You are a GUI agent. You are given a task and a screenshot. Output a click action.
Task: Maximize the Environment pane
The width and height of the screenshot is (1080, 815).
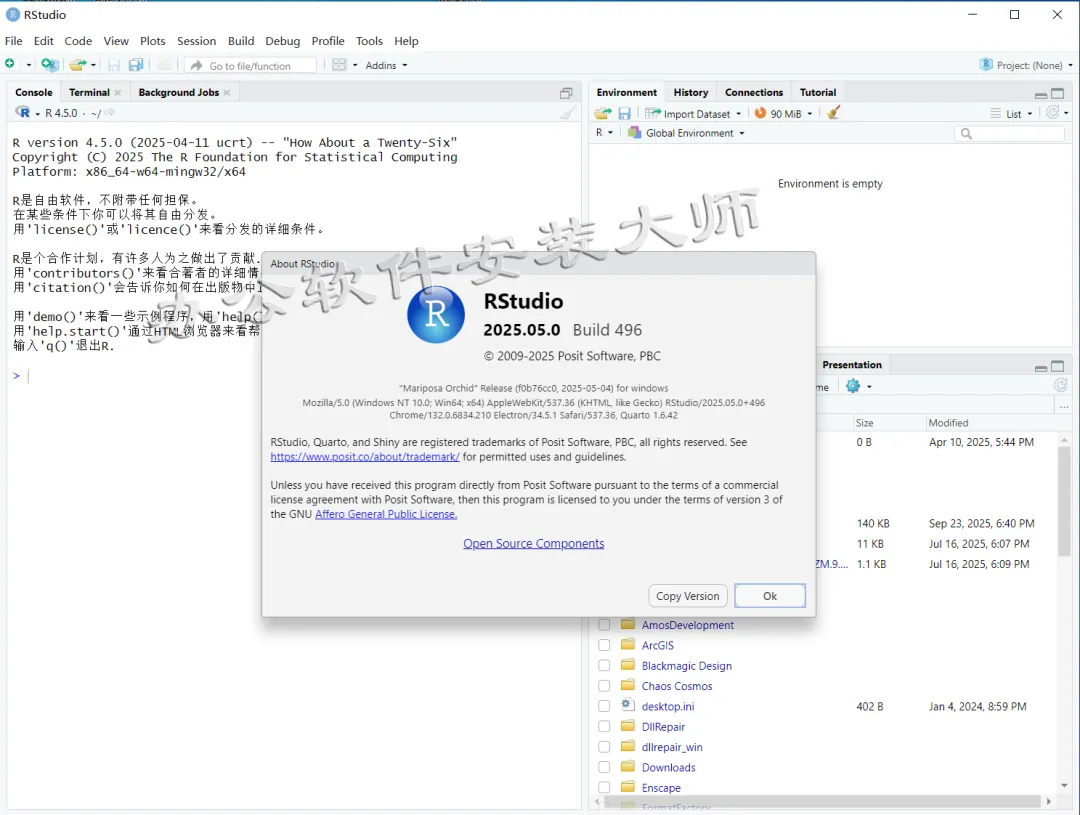point(1058,93)
